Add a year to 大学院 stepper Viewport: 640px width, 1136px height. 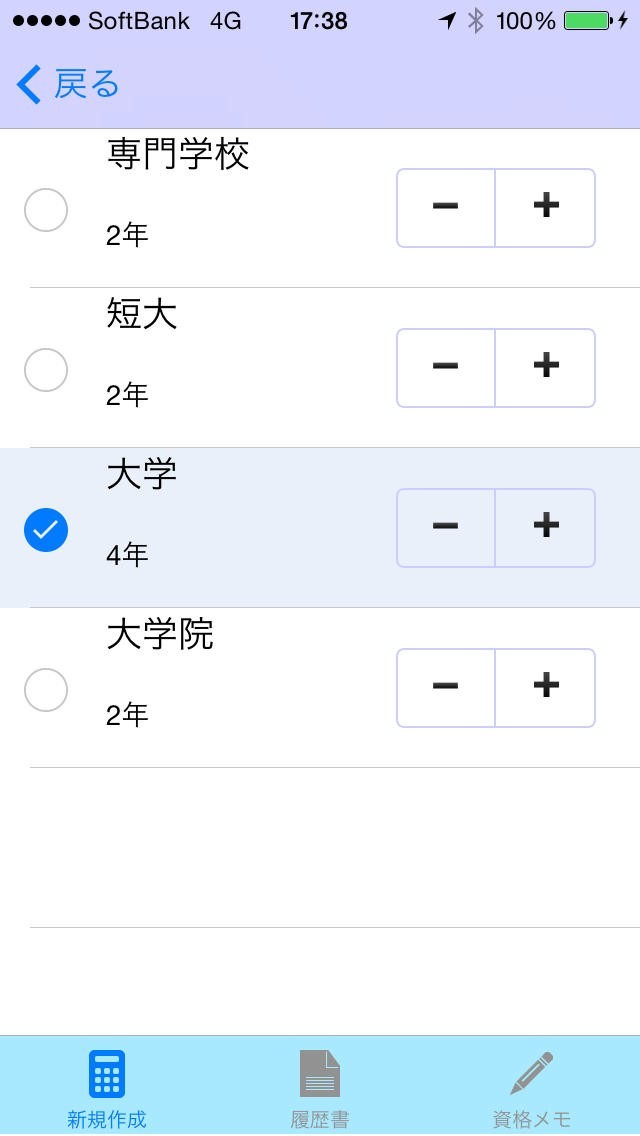(x=546, y=687)
